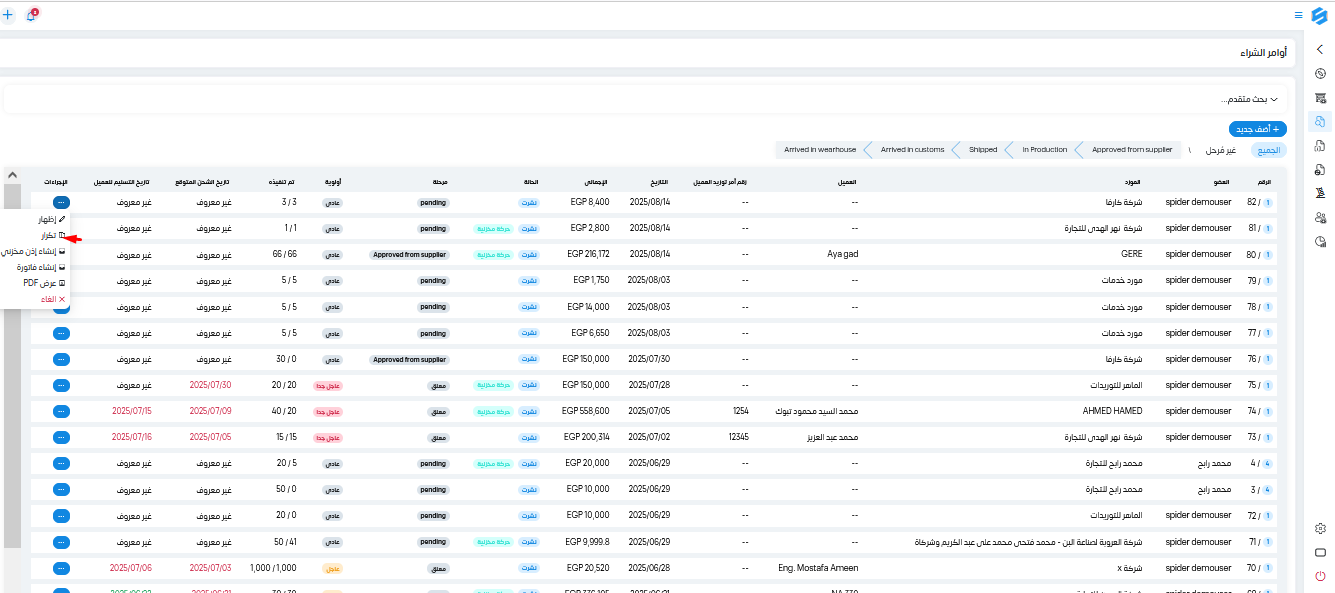Click the scroll-up arrow of table scrollbar
The width and height of the screenshot is (1335, 593).
point(12,175)
